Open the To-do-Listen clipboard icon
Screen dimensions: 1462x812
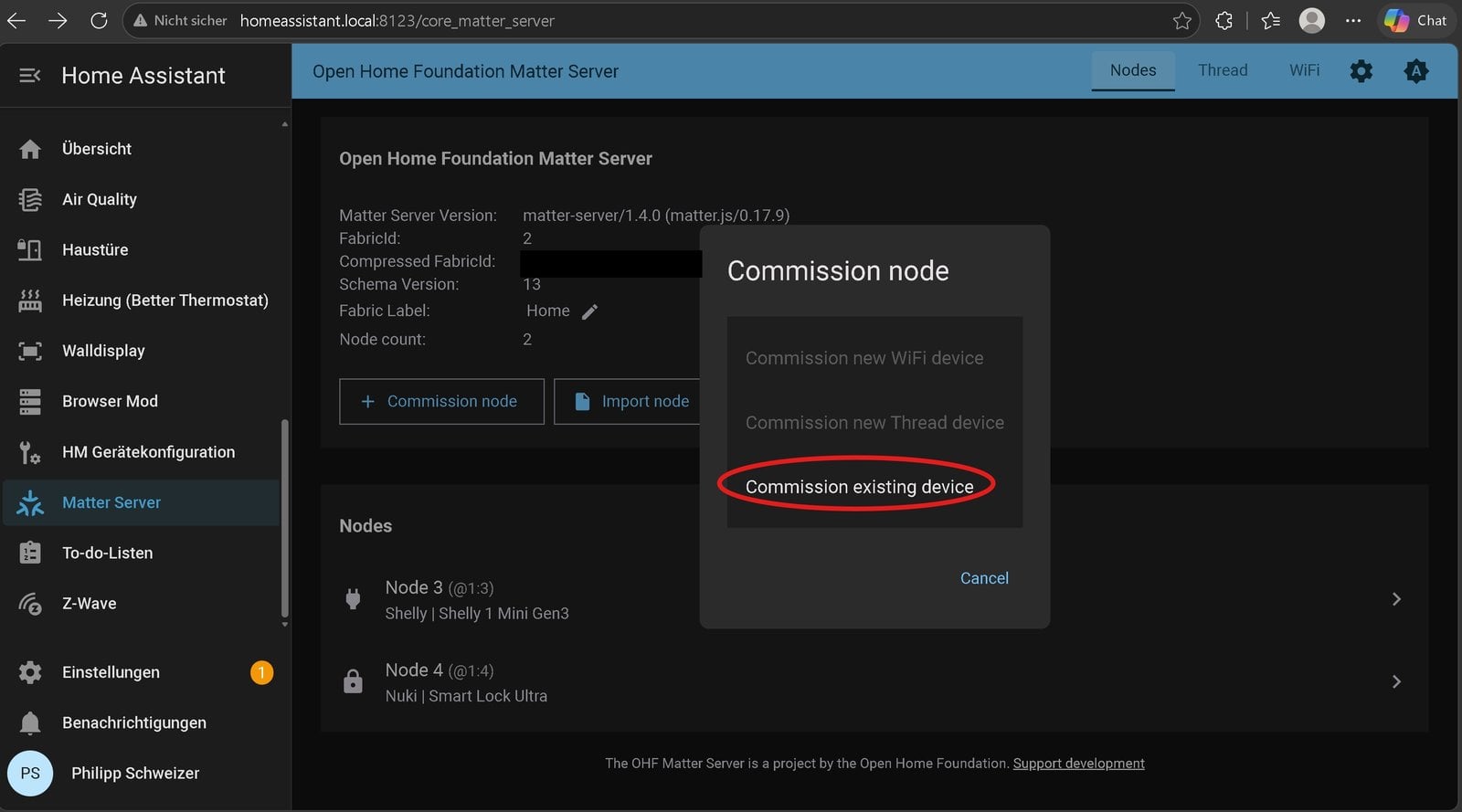(30, 553)
